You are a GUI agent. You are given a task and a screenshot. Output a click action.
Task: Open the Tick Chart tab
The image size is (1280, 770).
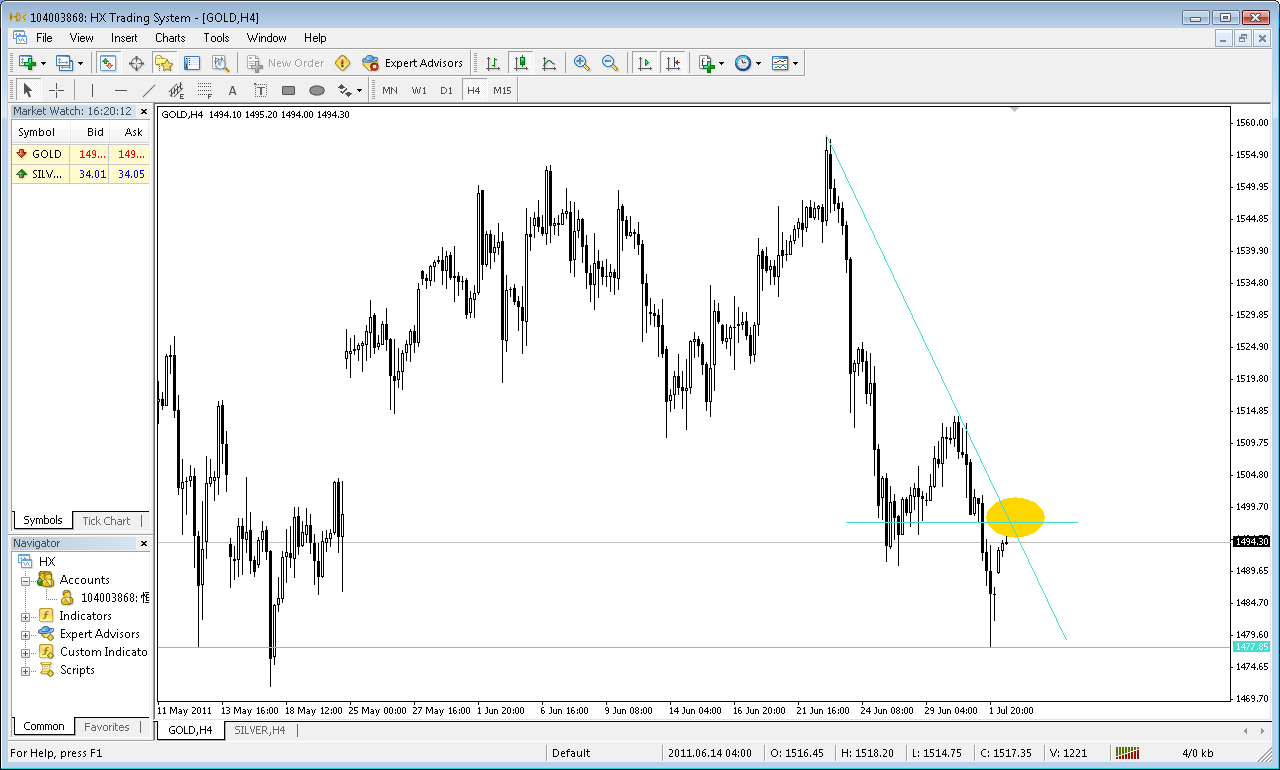click(x=106, y=520)
